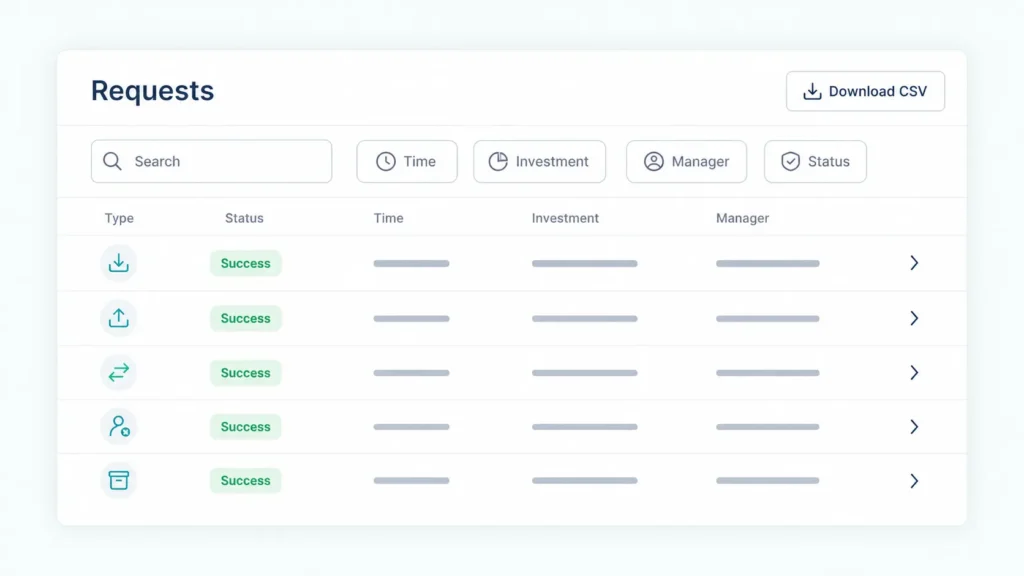Click the magnifier icon in the search box

click(112, 161)
